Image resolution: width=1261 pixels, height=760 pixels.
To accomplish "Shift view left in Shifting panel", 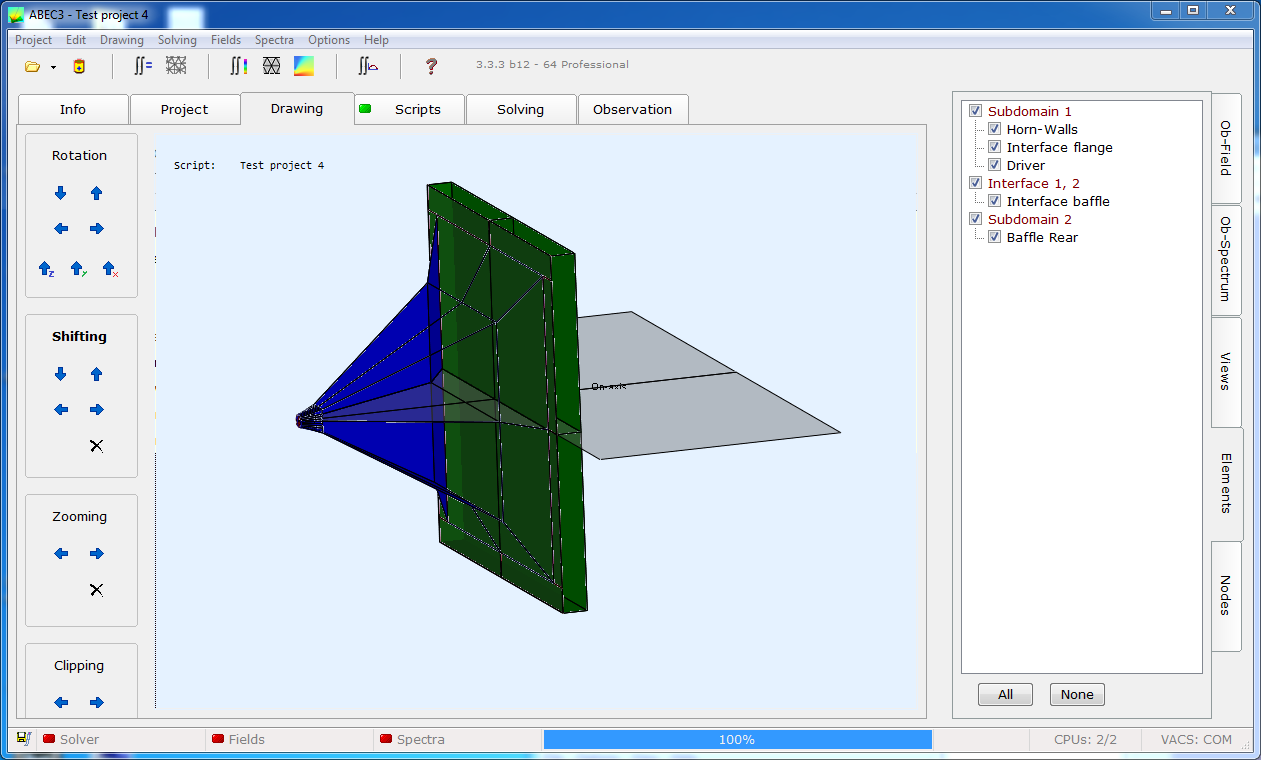I will 61,410.
